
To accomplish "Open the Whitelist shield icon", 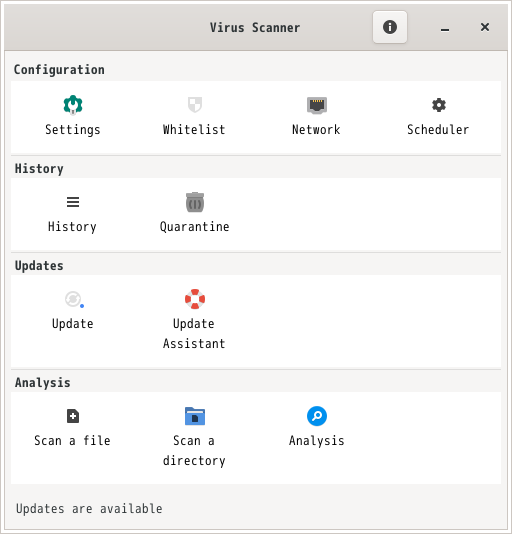I will click(195, 105).
